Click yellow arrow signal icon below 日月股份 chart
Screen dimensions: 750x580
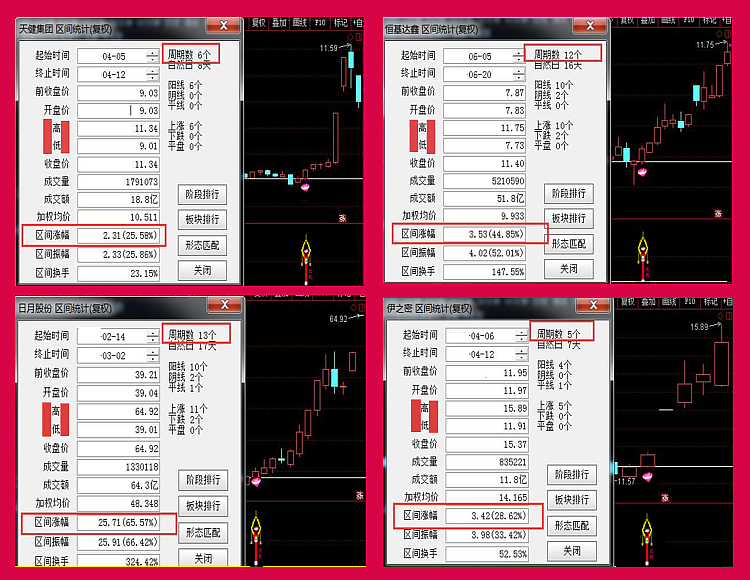click(256, 528)
